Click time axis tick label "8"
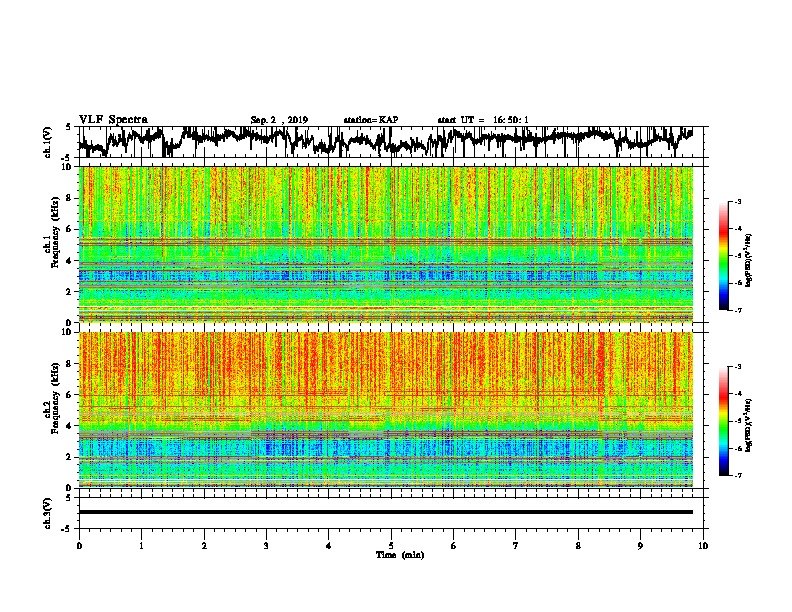The image size is (792, 612). 578,546
